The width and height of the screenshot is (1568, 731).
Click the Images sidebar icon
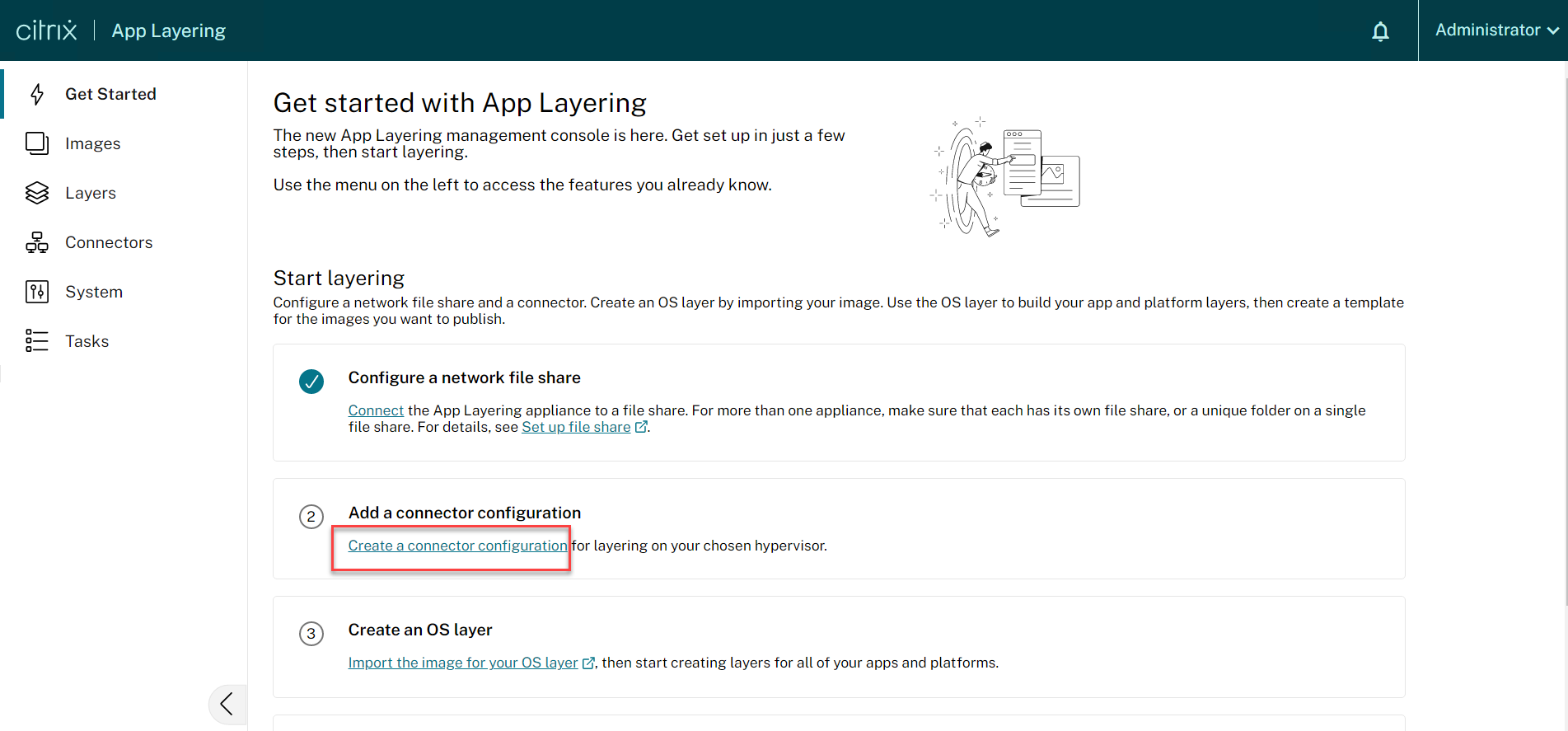pyautogui.click(x=37, y=143)
